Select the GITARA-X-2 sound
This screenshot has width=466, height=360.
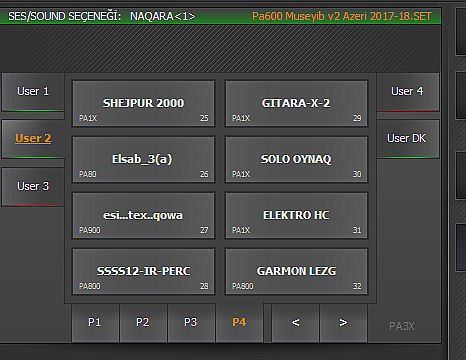[x=296, y=103]
